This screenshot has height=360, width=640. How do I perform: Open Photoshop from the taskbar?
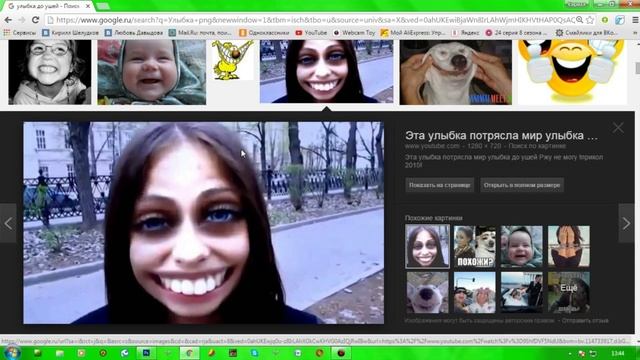(146, 353)
